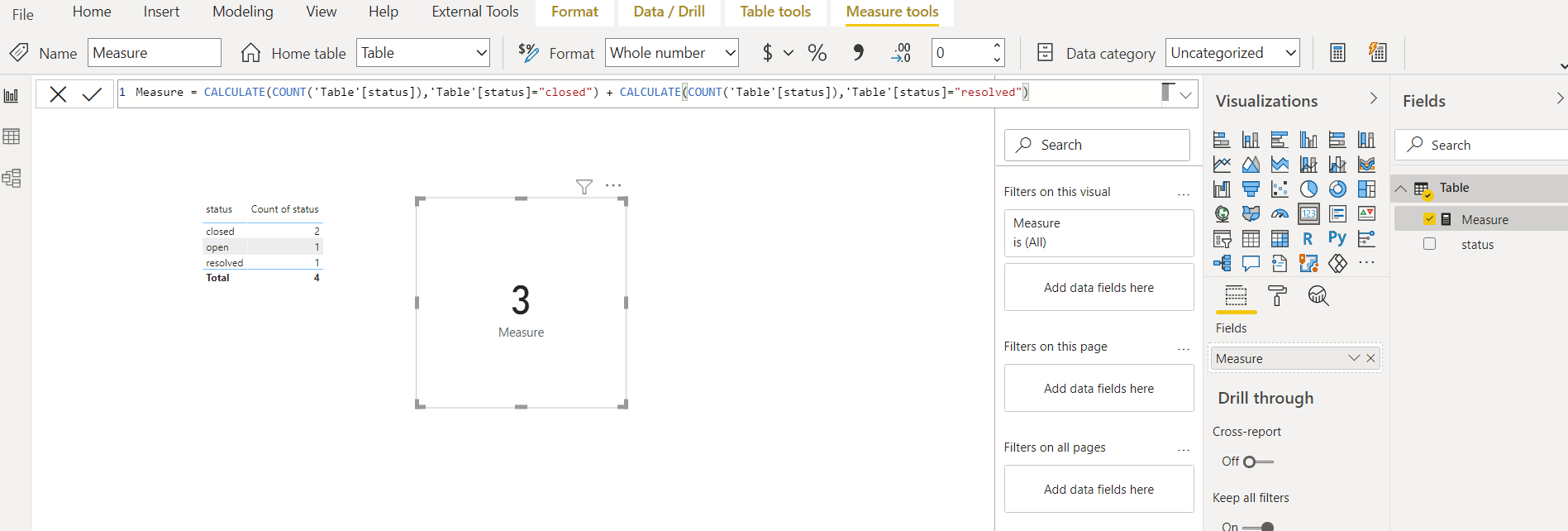Viewport: 1568px width, 531px height.
Task: Switch to Report view in sidebar
Action: 12,96
